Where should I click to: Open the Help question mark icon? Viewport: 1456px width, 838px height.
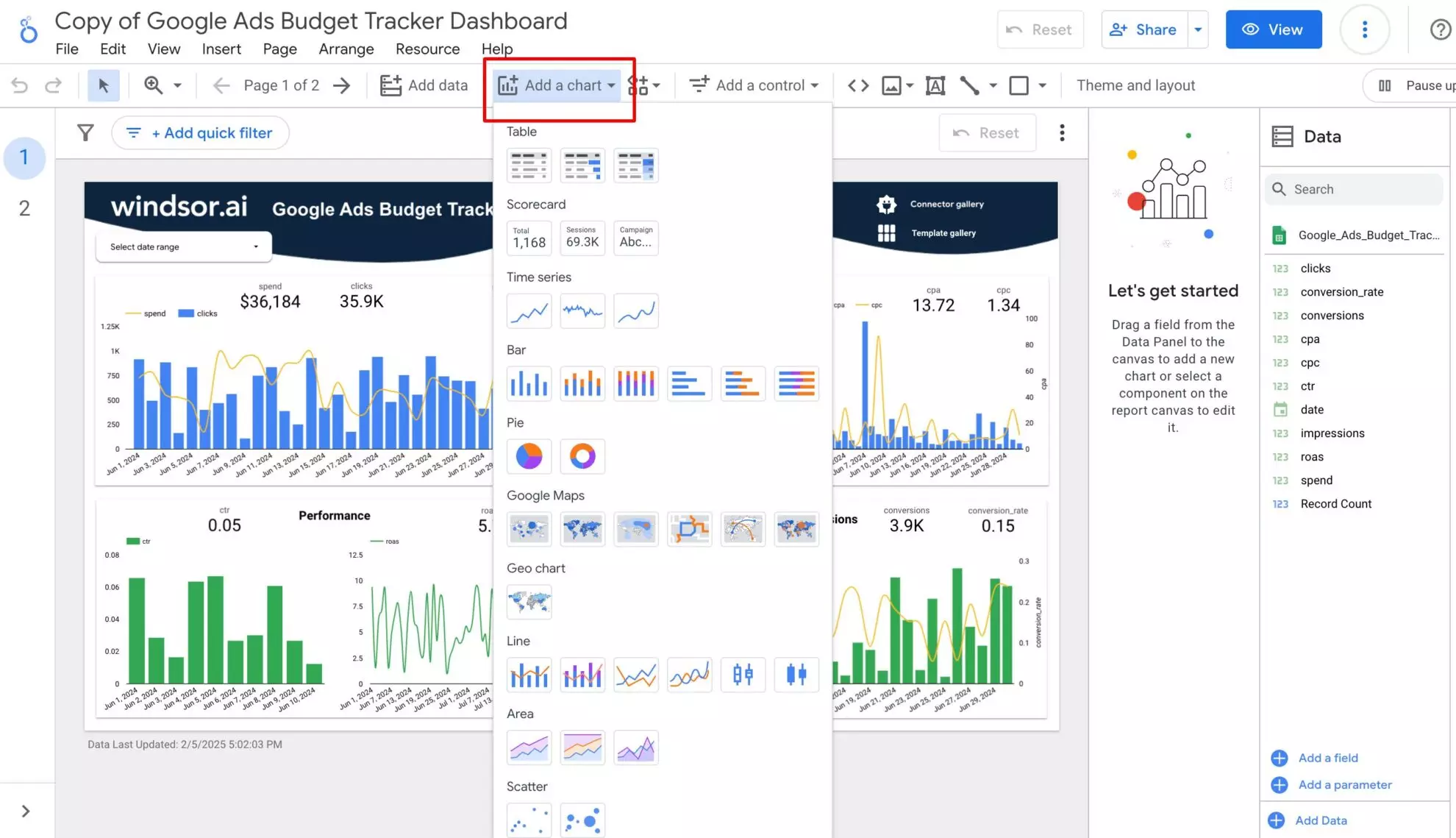coord(1440,29)
